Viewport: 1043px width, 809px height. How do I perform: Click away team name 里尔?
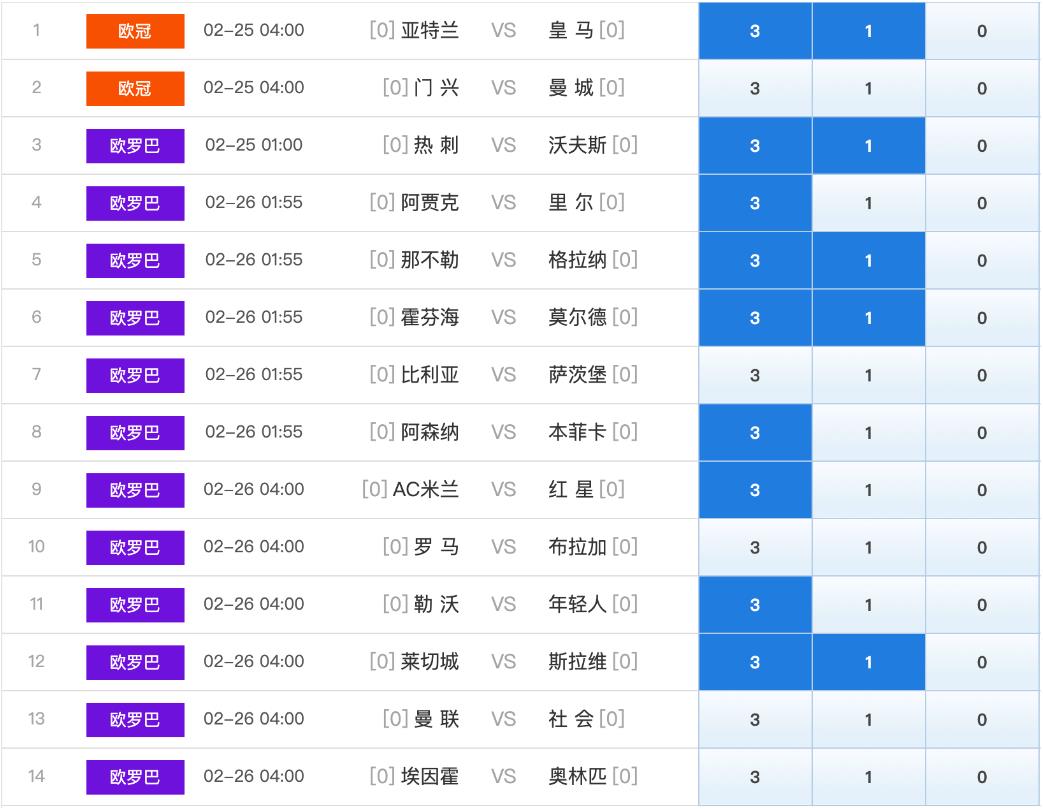click(571, 202)
